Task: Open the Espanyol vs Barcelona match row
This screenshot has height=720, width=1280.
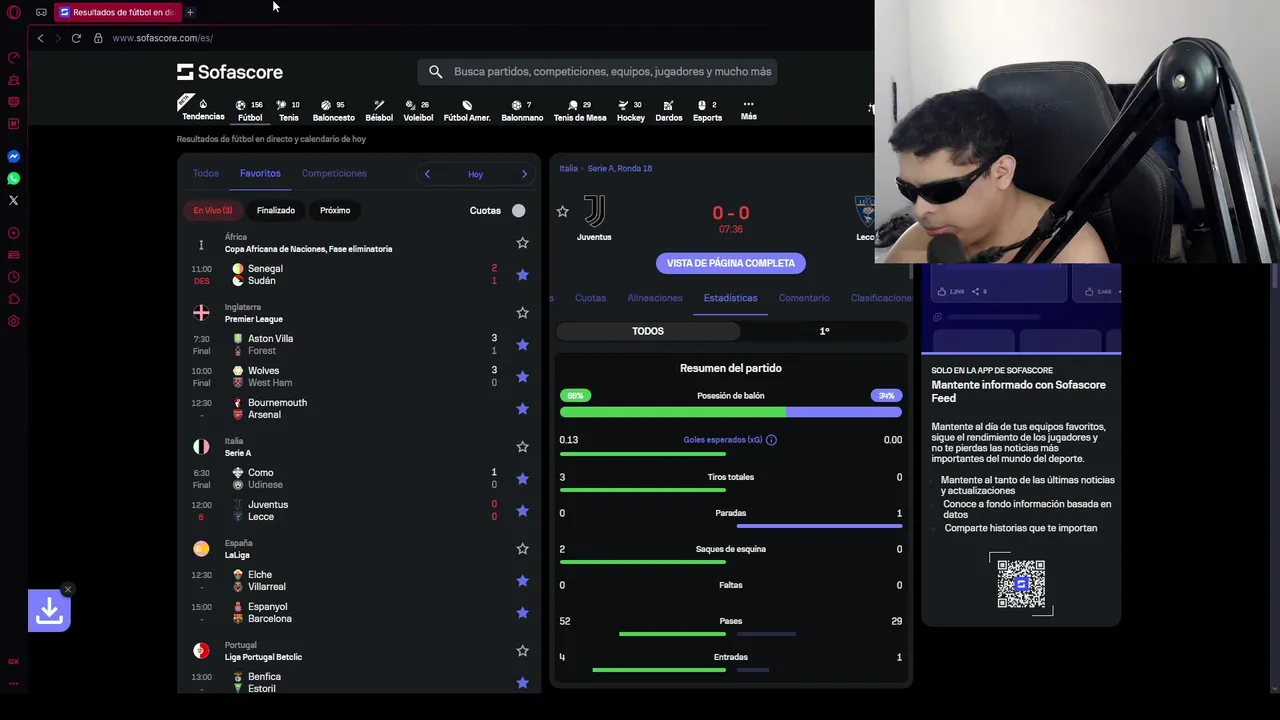Action: point(360,613)
